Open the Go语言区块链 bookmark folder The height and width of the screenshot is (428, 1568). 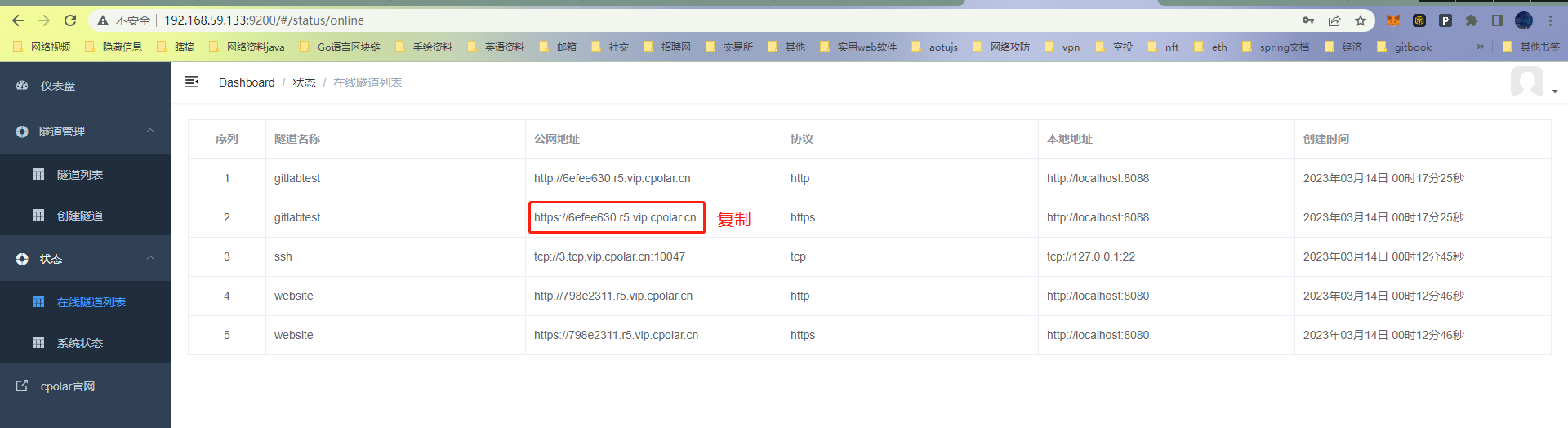[340, 47]
